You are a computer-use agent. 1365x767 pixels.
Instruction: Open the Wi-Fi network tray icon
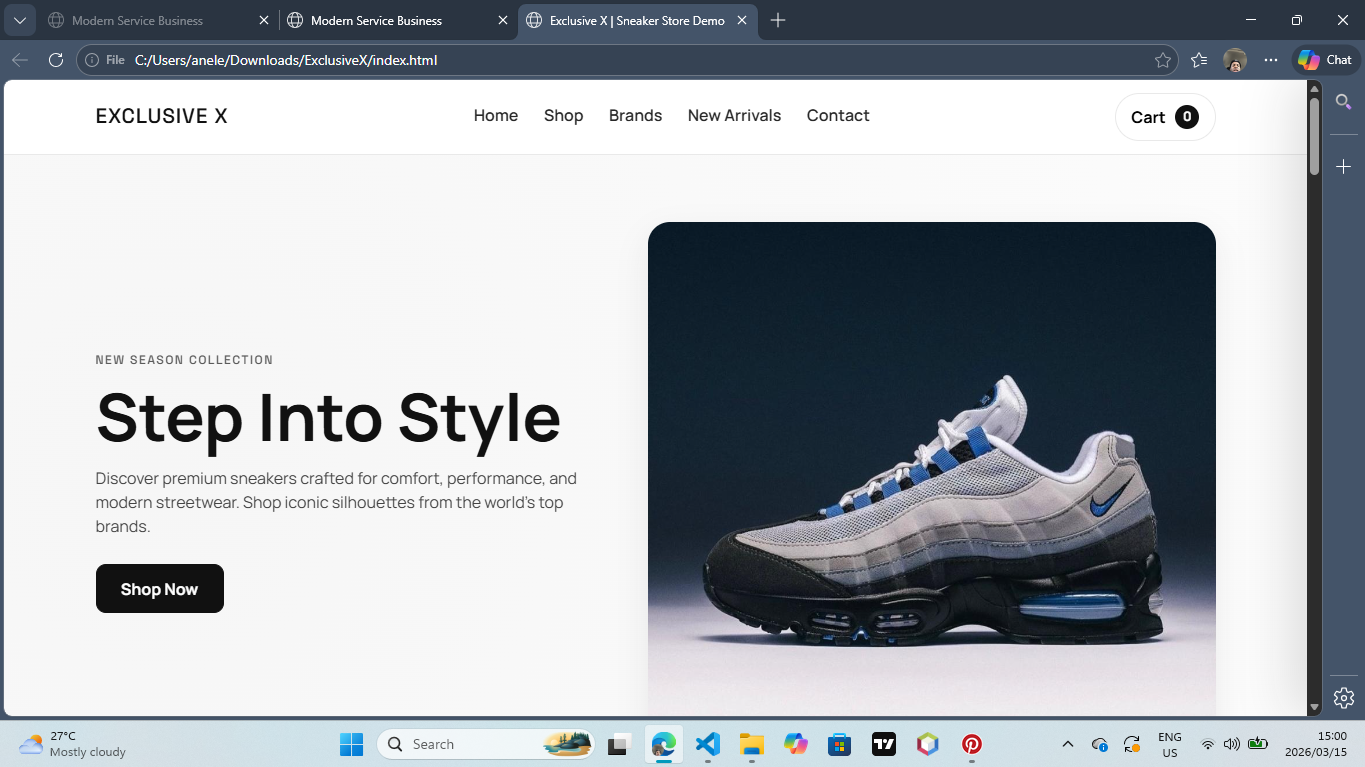point(1208,744)
